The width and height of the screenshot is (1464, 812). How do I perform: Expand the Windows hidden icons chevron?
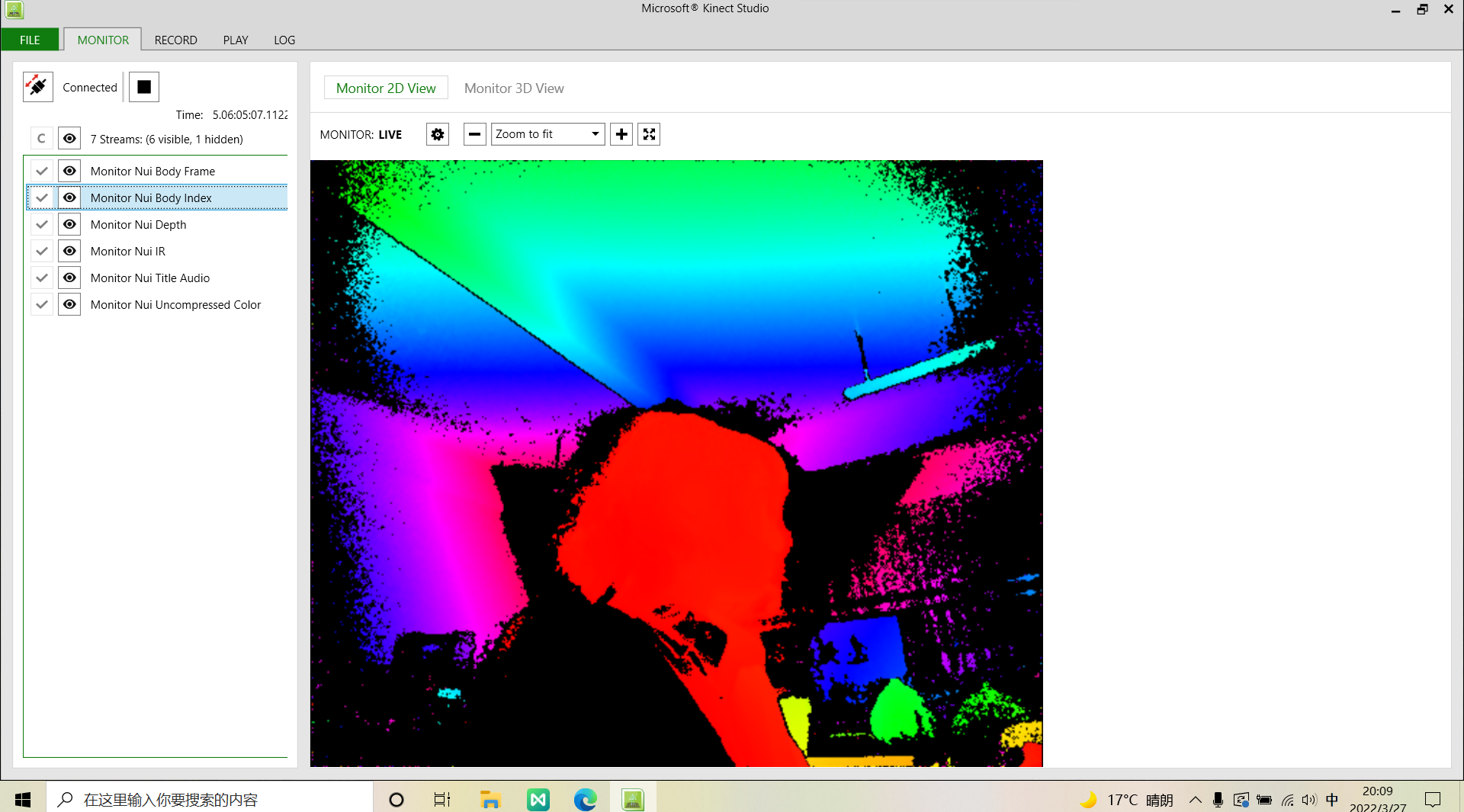1196,800
